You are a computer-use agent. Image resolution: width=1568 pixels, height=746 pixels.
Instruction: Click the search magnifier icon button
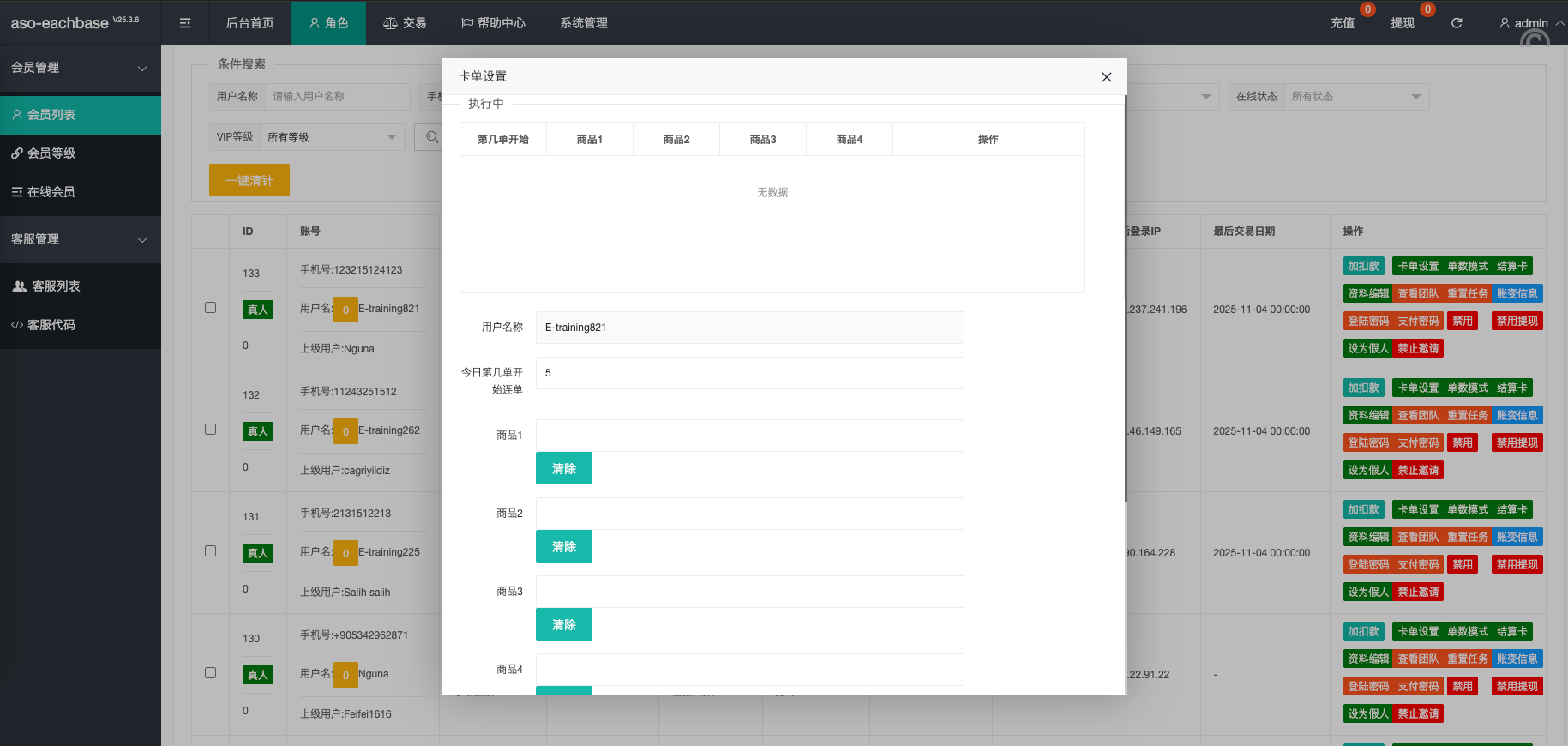pos(430,137)
